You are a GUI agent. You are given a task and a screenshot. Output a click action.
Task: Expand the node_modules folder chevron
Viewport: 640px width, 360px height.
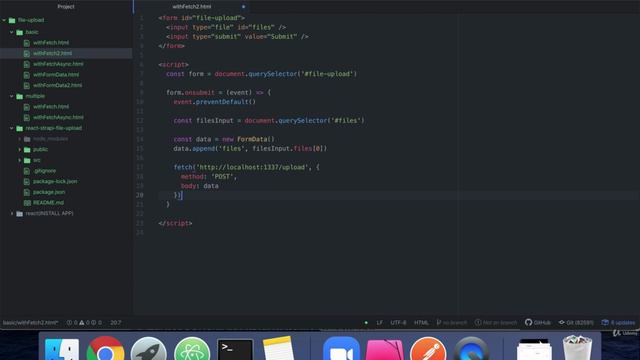point(20,139)
